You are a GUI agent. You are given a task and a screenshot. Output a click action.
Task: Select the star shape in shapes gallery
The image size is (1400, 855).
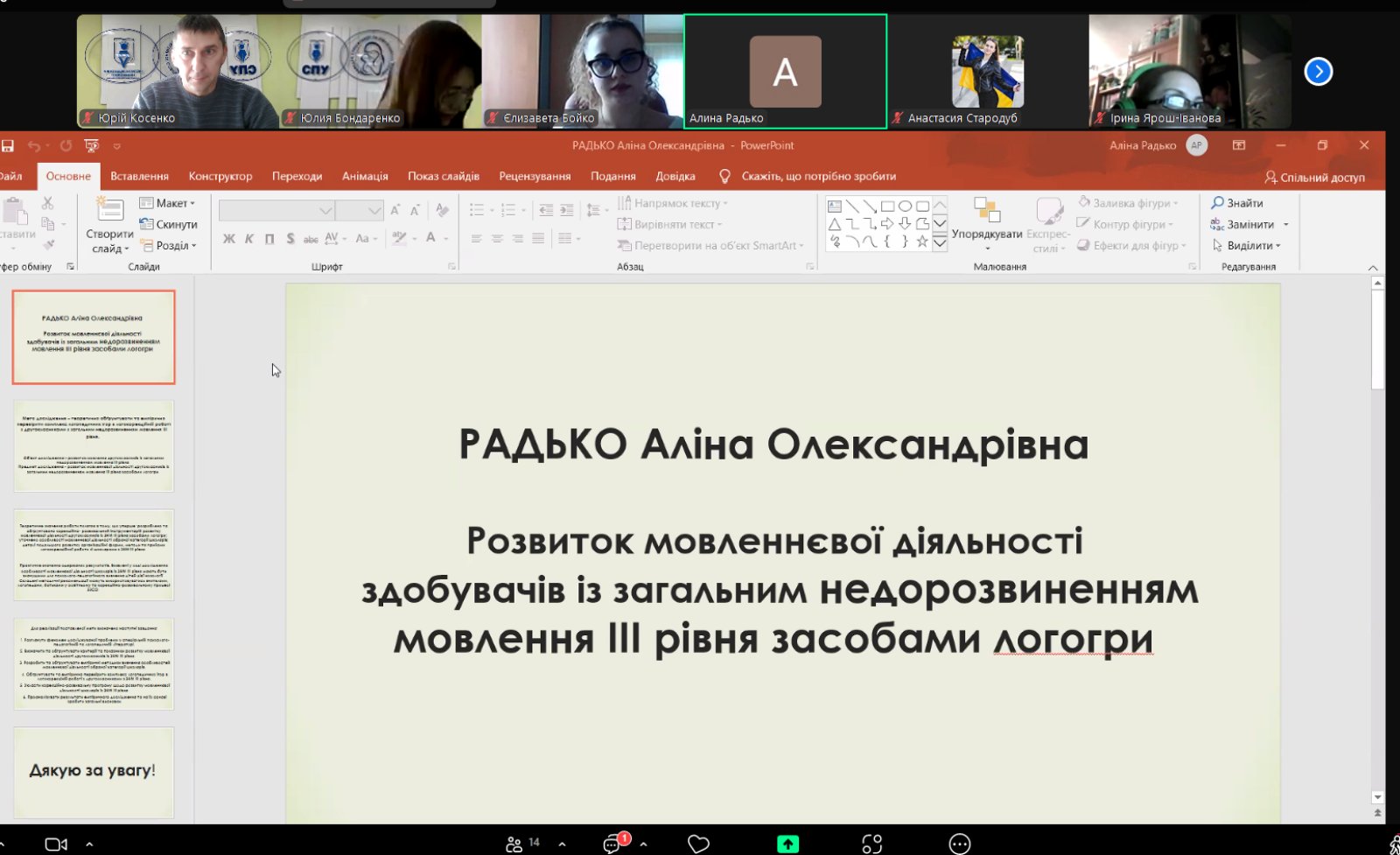921,242
